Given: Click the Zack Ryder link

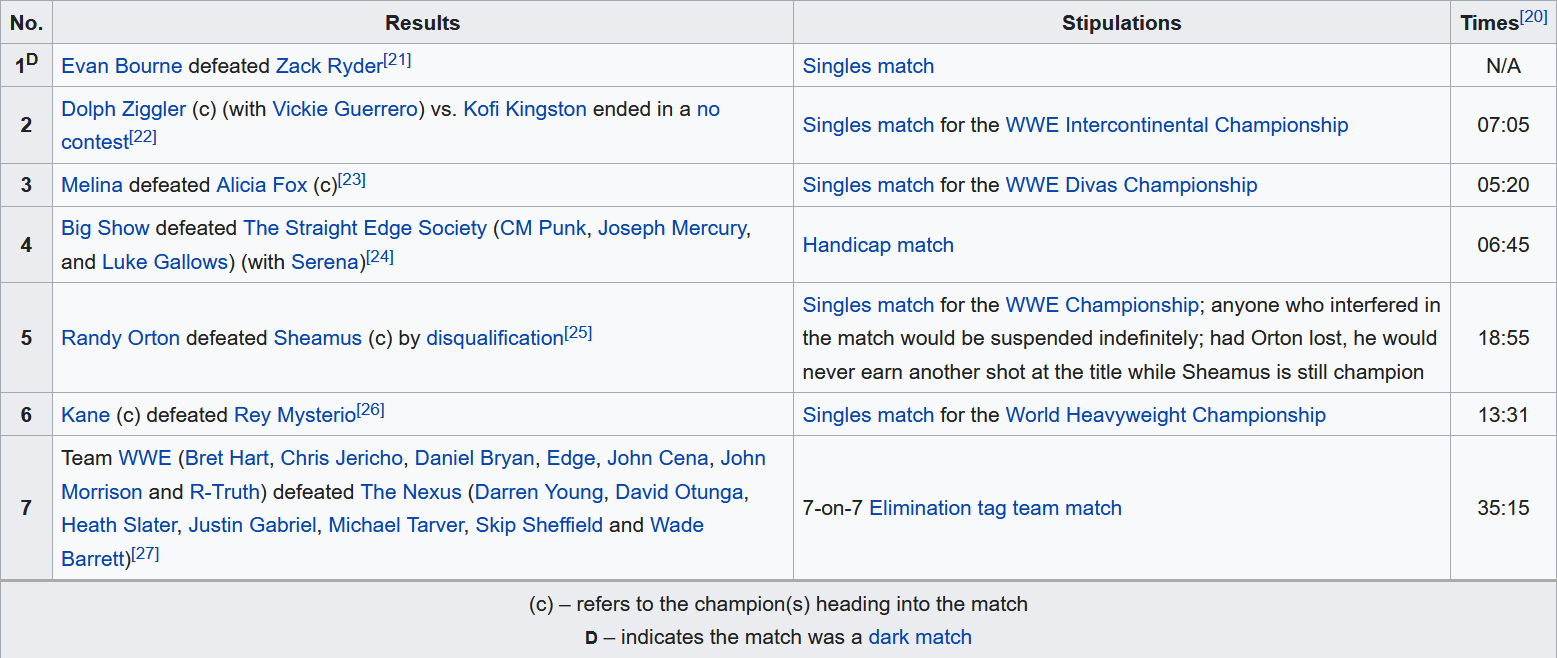Looking at the screenshot, I should click(329, 66).
